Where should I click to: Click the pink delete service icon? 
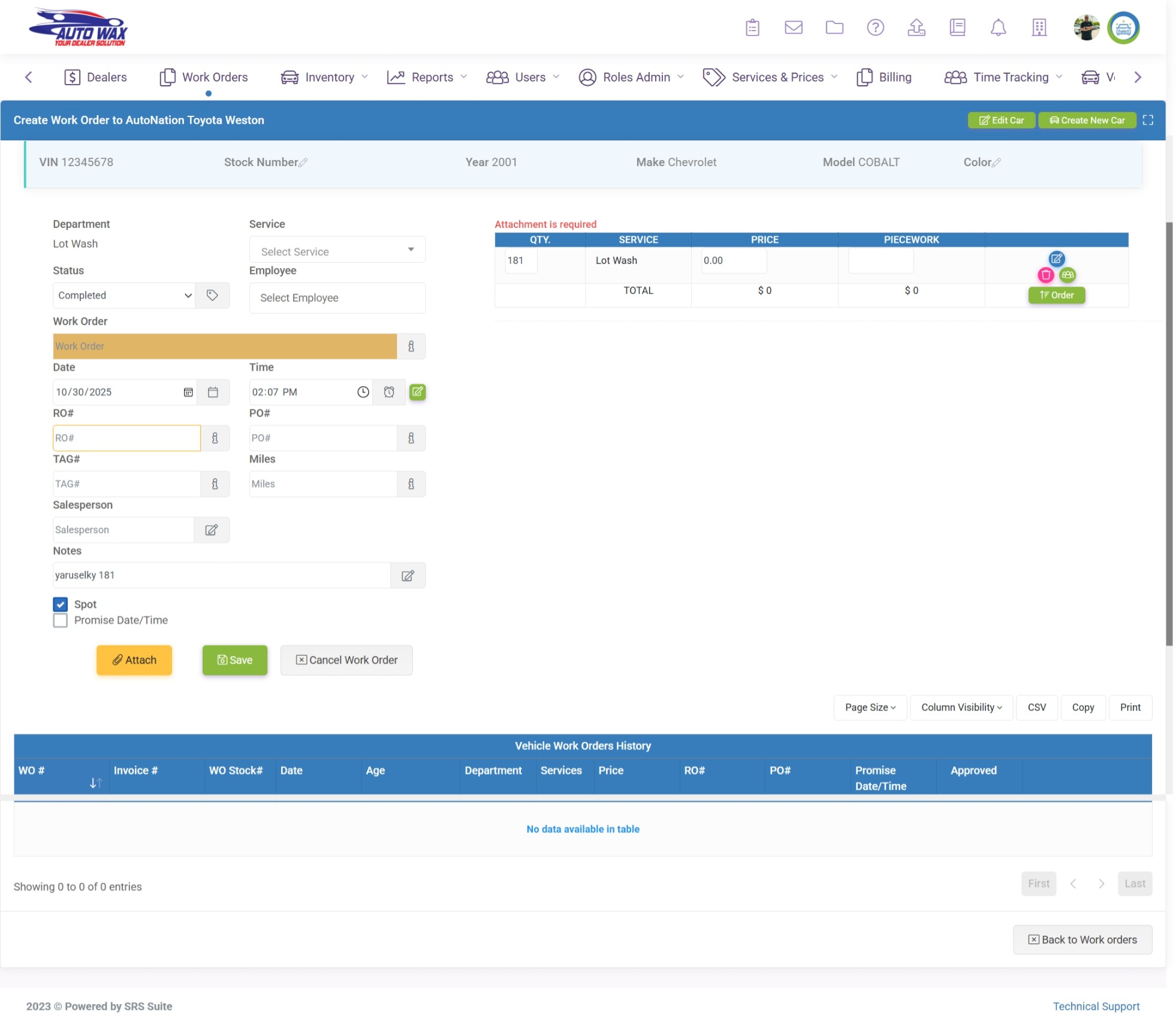point(1045,275)
